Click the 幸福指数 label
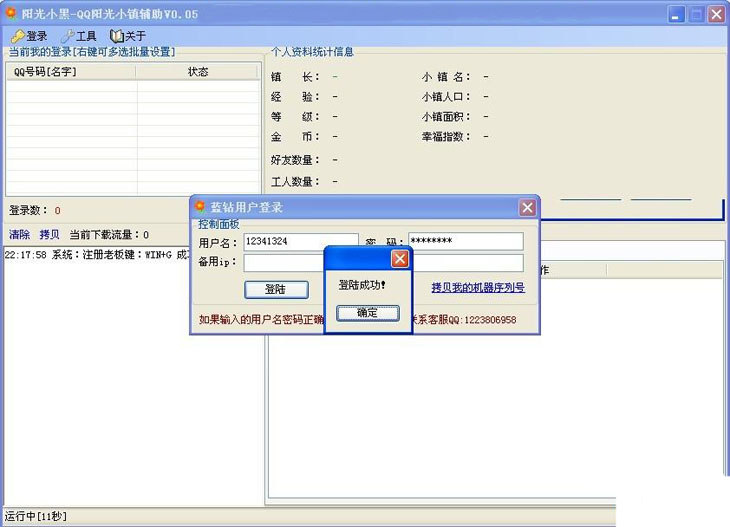The height and width of the screenshot is (527, 730). click(x=446, y=137)
